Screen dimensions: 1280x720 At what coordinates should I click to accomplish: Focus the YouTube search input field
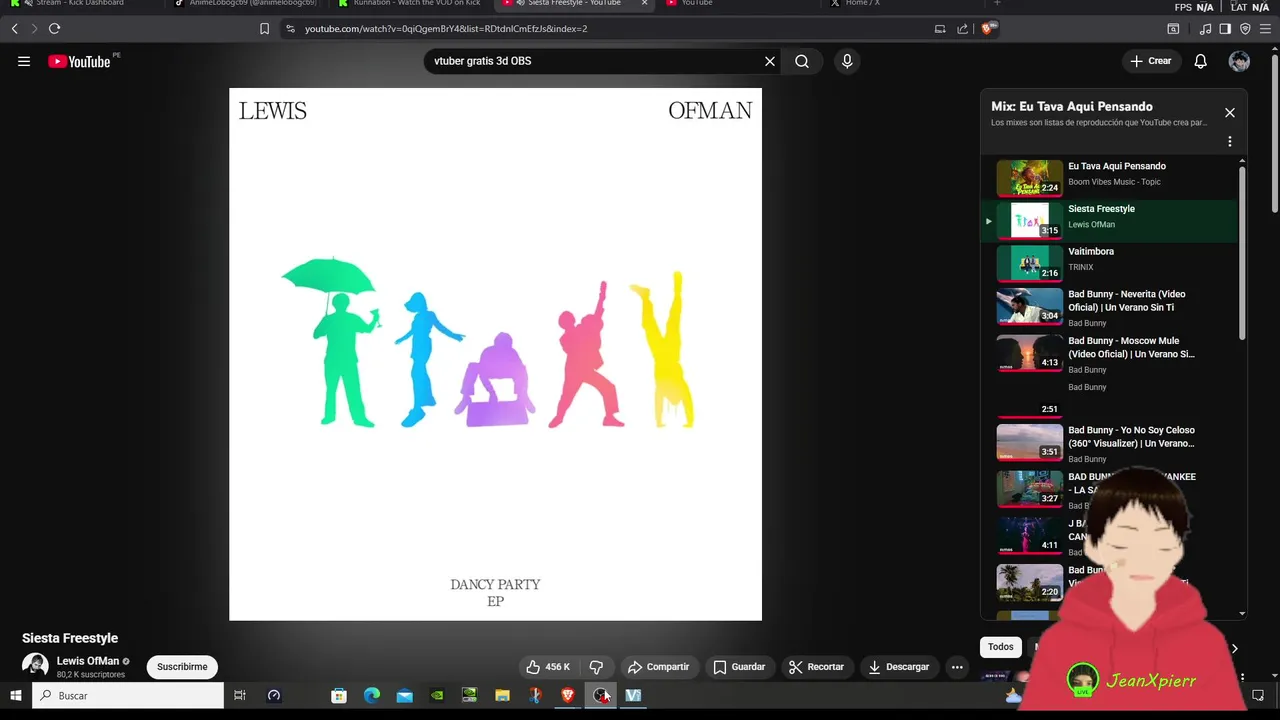pos(595,61)
